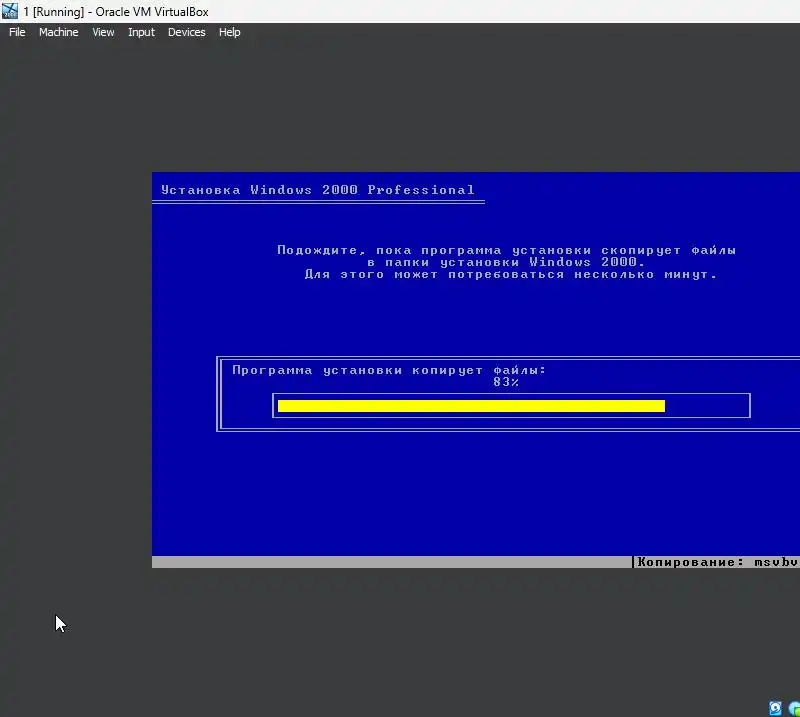Open the Input menu
This screenshot has height=717, width=800.
pos(141,32)
